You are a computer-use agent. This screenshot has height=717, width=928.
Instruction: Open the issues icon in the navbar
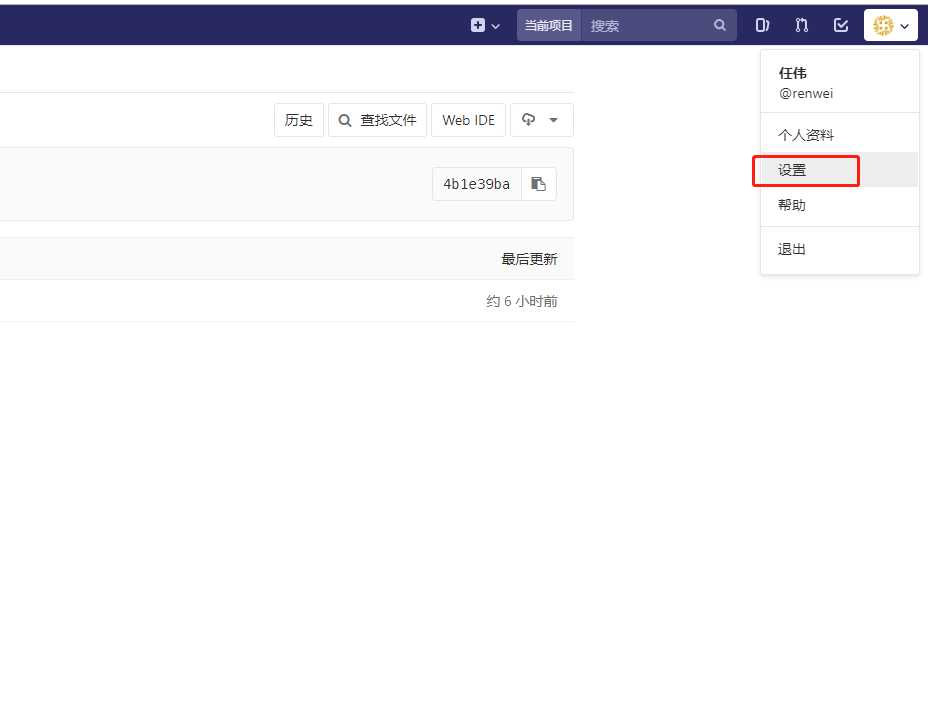click(762, 25)
